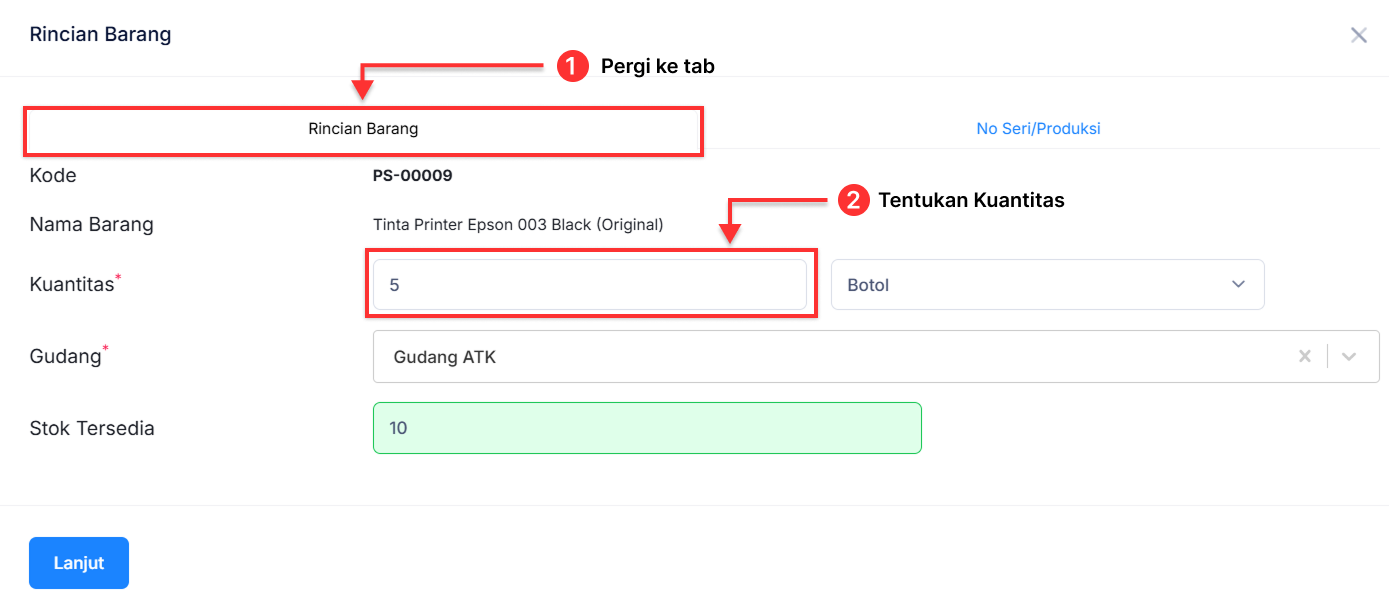Switch to the No Seri/Produksi tab
Image resolution: width=1389 pixels, height=612 pixels.
point(1038,128)
